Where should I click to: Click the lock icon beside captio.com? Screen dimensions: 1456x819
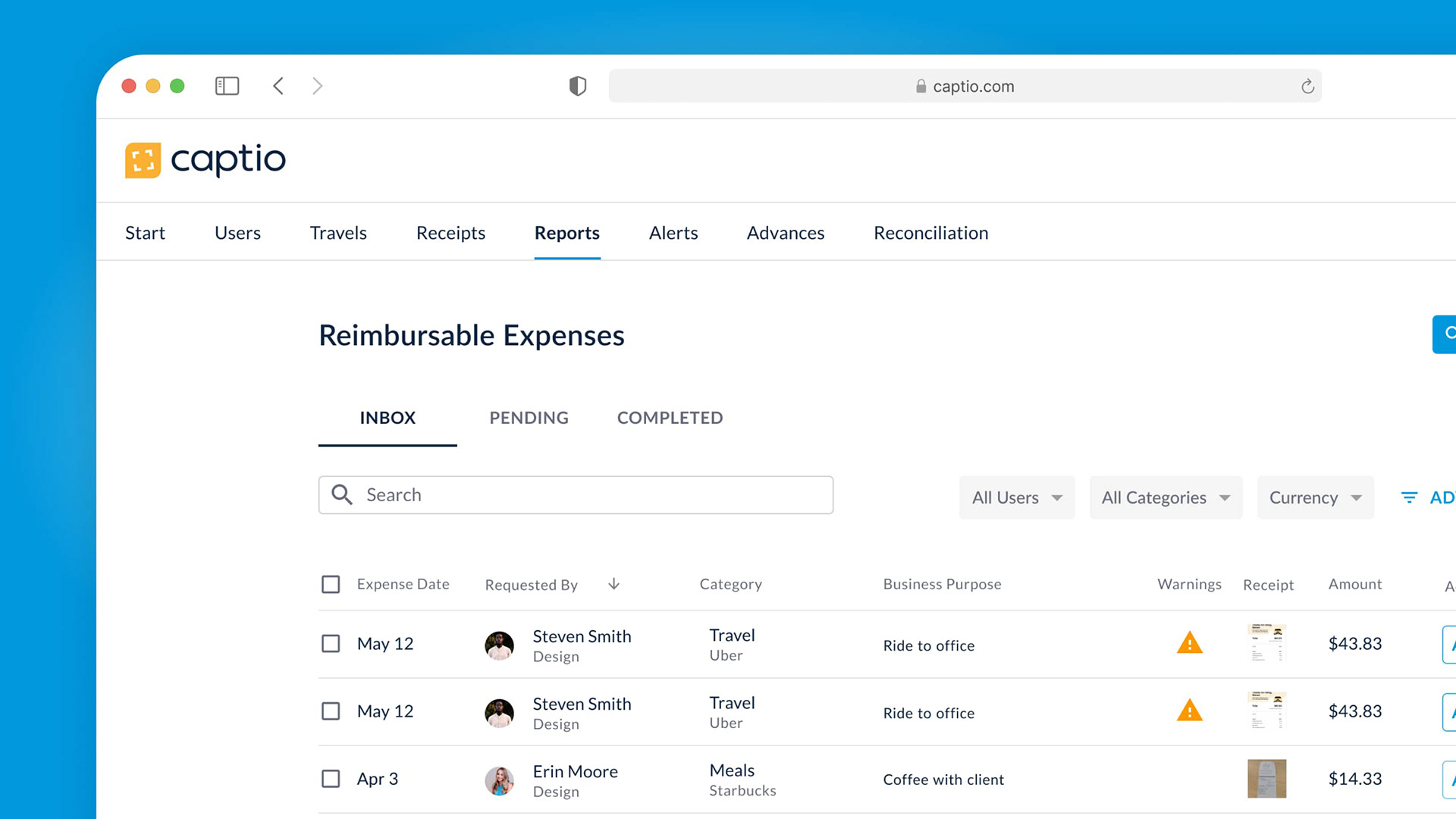pyautogui.click(x=921, y=86)
